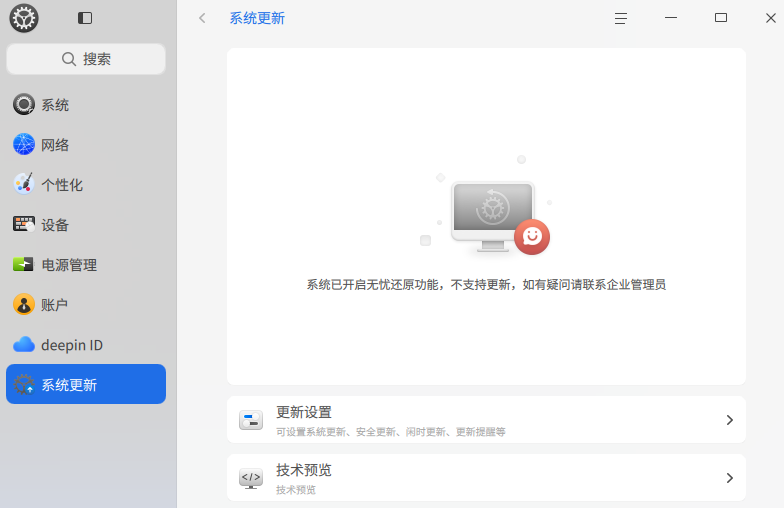Click the 更新设置 toggle switches icon
The height and width of the screenshot is (508, 784).
pyautogui.click(x=250, y=420)
